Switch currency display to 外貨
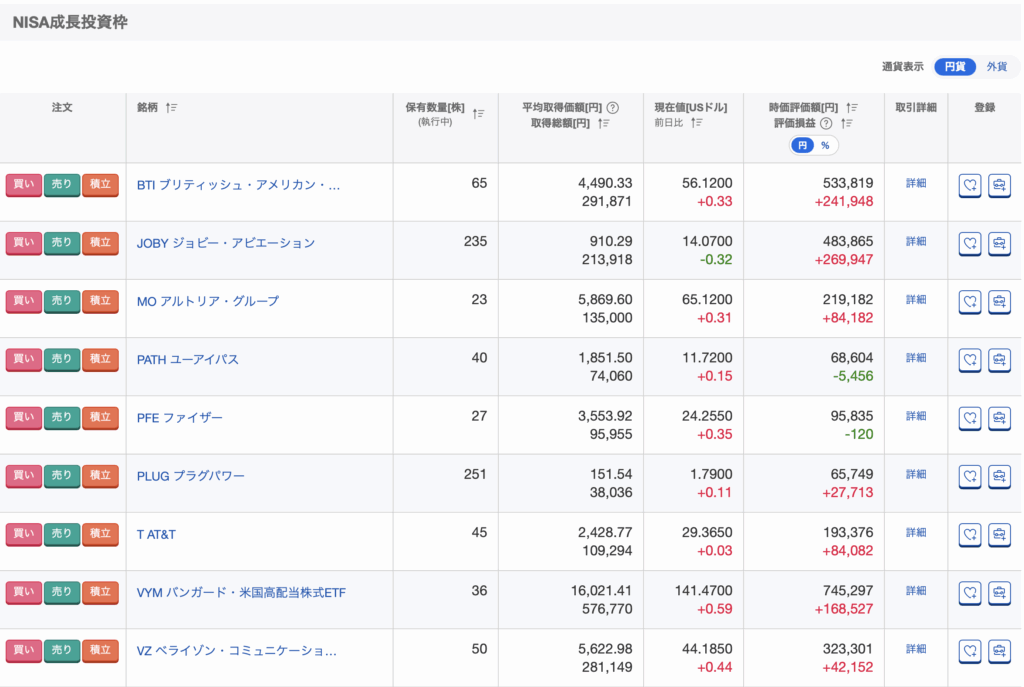The width and height of the screenshot is (1024, 687). coord(997,67)
